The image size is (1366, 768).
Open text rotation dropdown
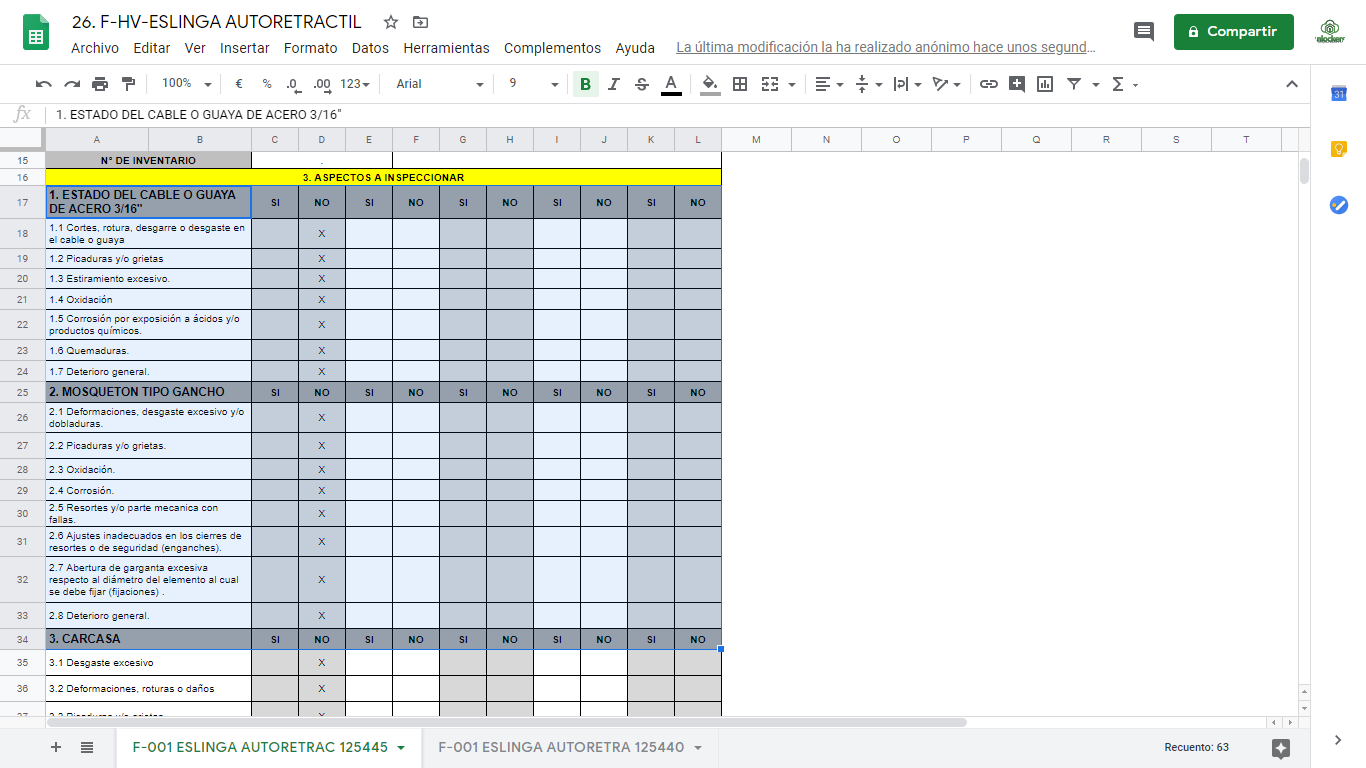(946, 84)
